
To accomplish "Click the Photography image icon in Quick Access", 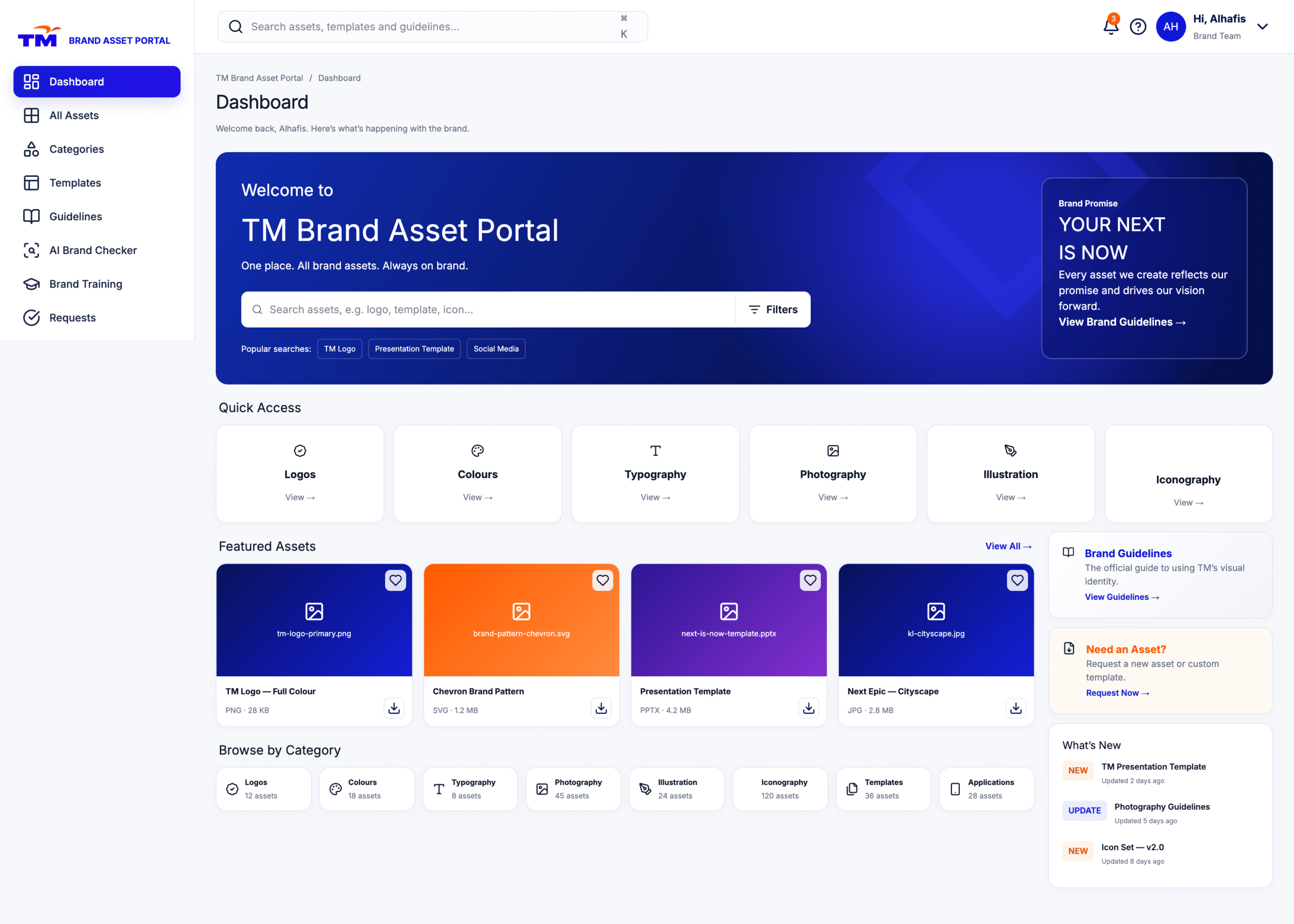I will tap(834, 450).
